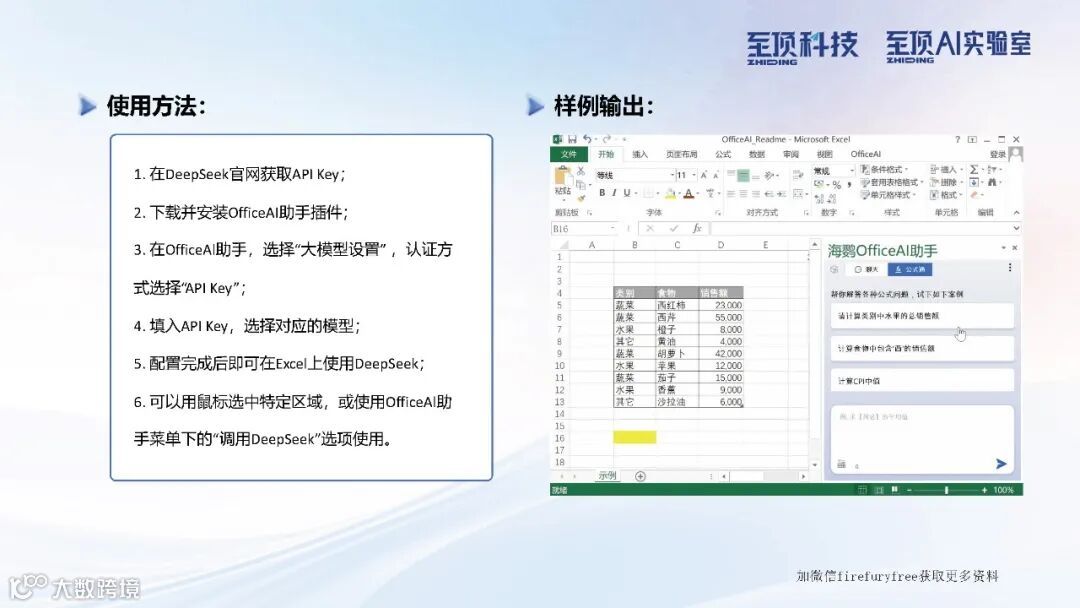1080x608 pixels.
Task: Toggle Bold formatting in the ribbon
Action: pos(601,193)
